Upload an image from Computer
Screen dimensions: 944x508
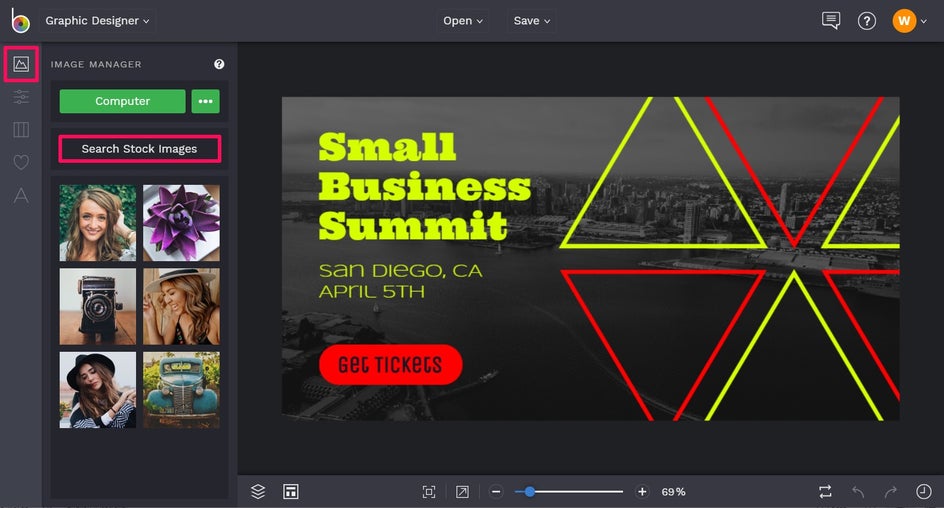(122, 101)
